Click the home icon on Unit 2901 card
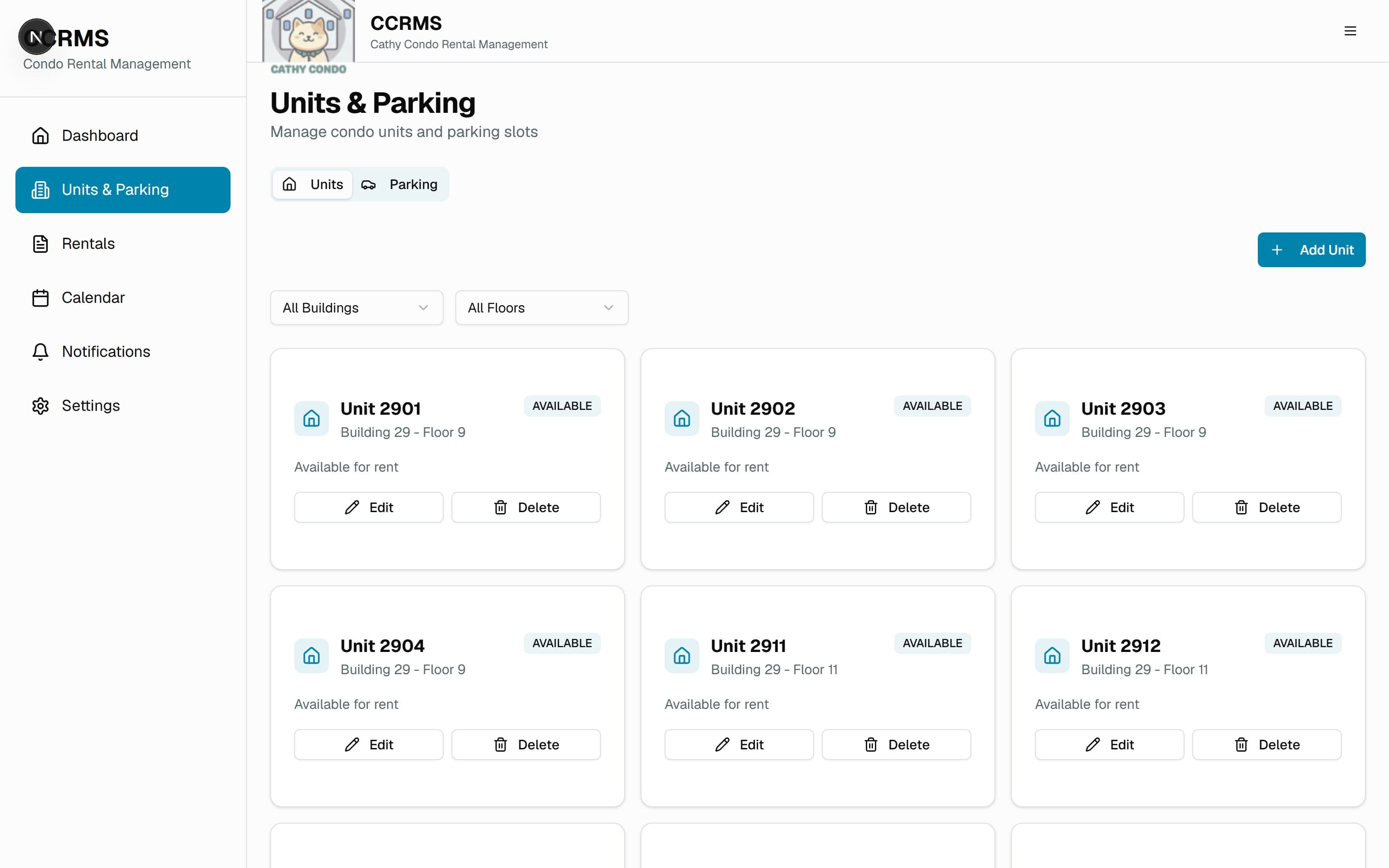Screen dimensions: 1389x868 pos(312,419)
